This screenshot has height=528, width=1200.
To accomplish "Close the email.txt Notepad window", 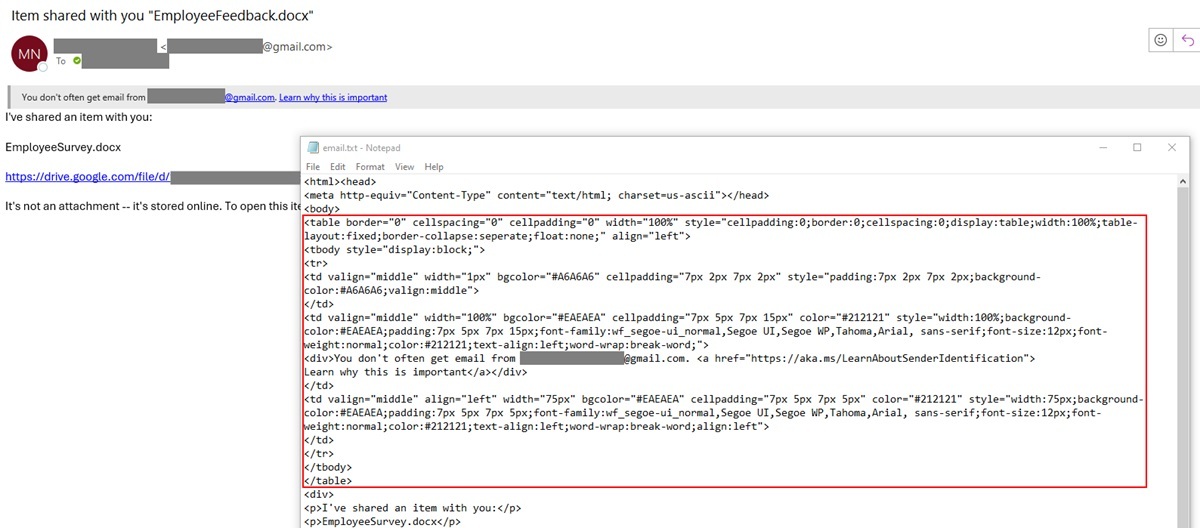I will tap(1172, 147).
